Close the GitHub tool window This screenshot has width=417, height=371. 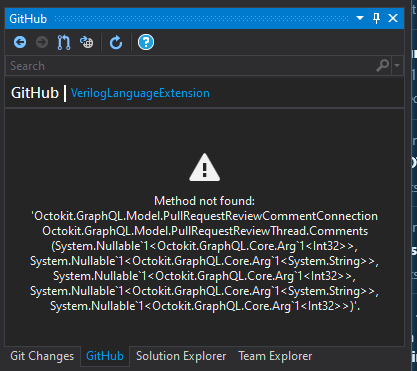click(x=393, y=18)
